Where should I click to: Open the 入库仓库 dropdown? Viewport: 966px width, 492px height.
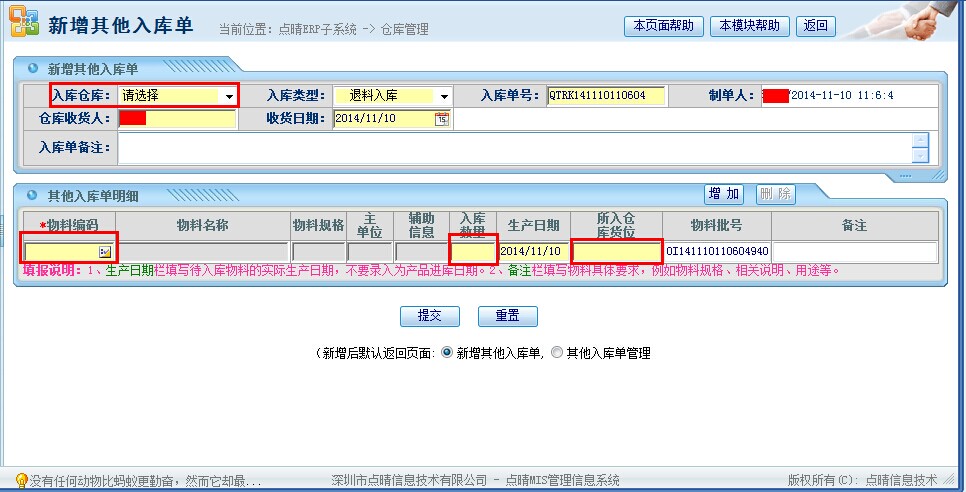[229, 96]
